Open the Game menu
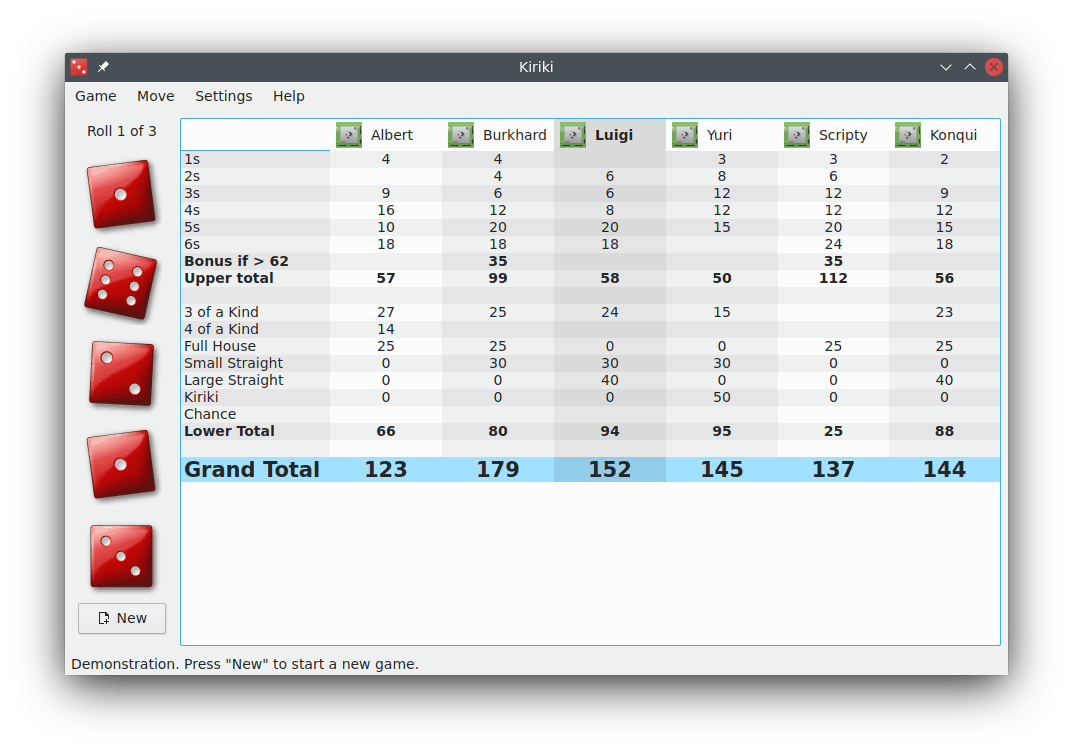Screen dimensions: 1073x752 point(96,96)
